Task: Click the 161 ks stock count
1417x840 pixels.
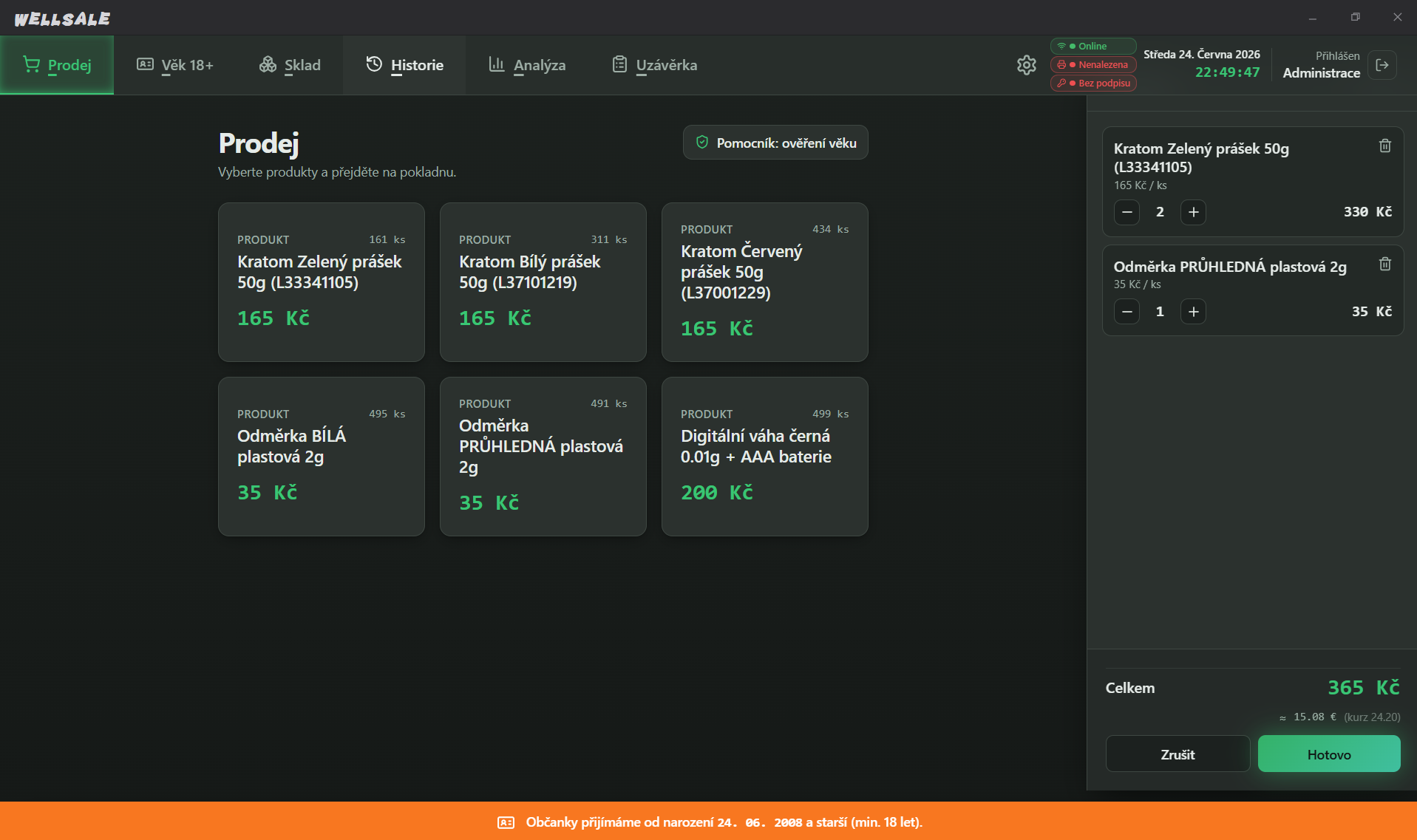Action: pos(387,239)
